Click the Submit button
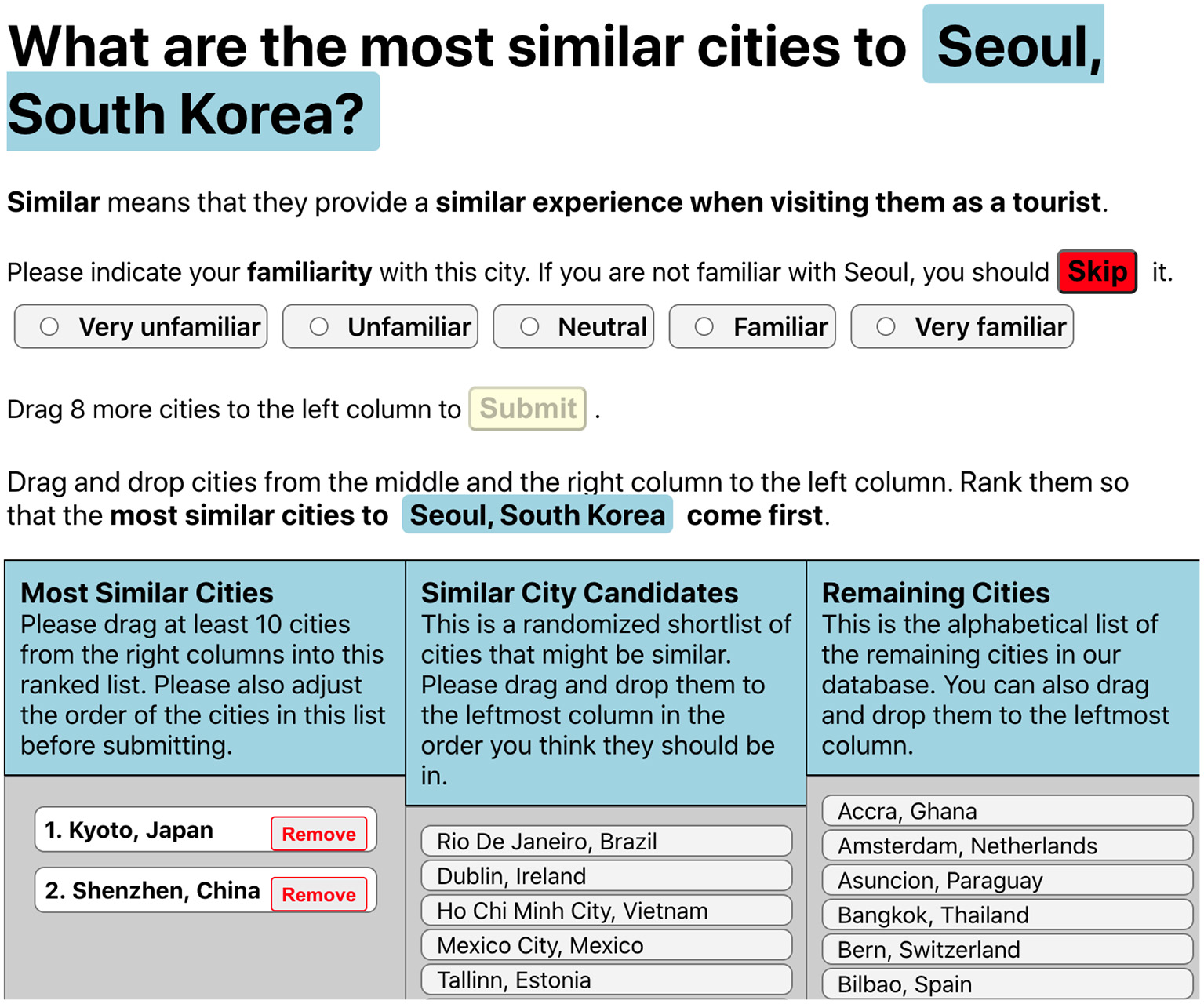The image size is (1204, 1004). pos(527,409)
